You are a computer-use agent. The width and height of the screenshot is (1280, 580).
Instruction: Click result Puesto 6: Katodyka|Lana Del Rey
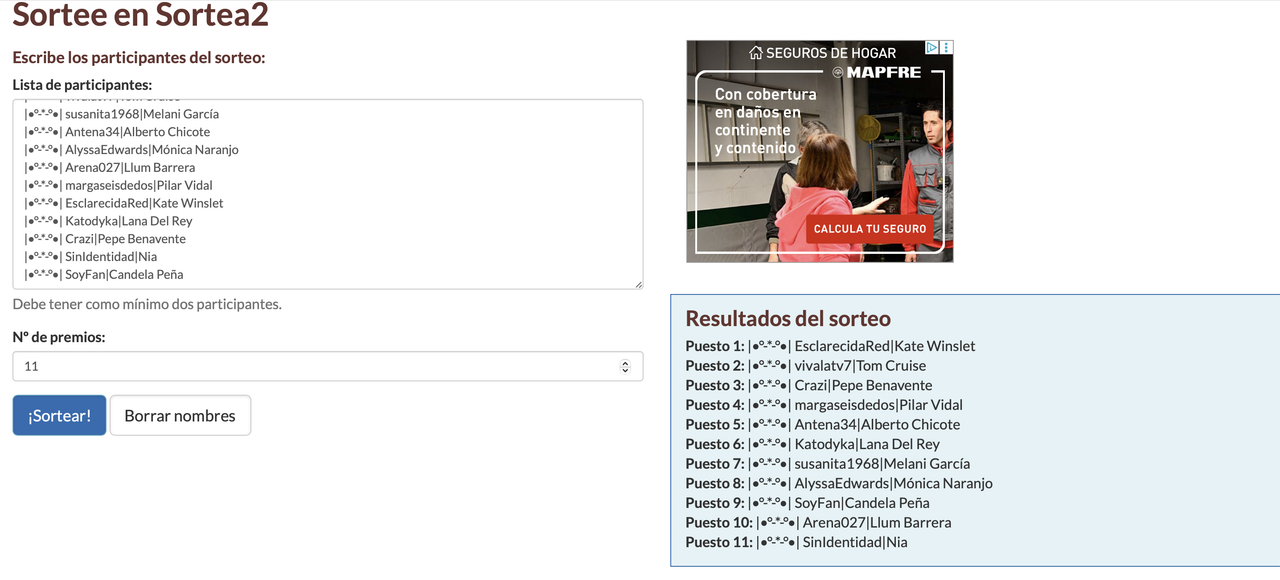pos(813,444)
